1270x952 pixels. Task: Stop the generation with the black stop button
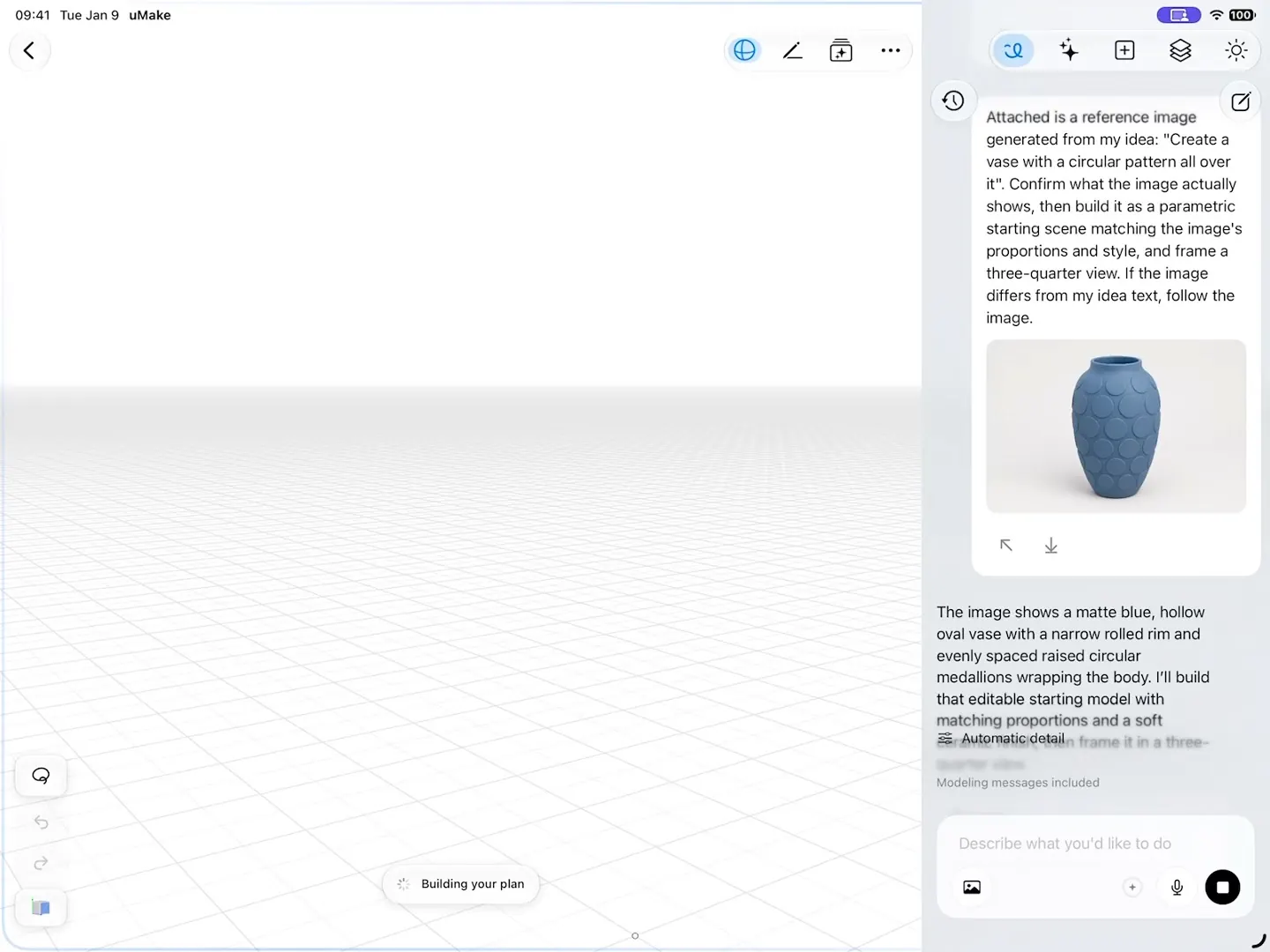click(1222, 888)
